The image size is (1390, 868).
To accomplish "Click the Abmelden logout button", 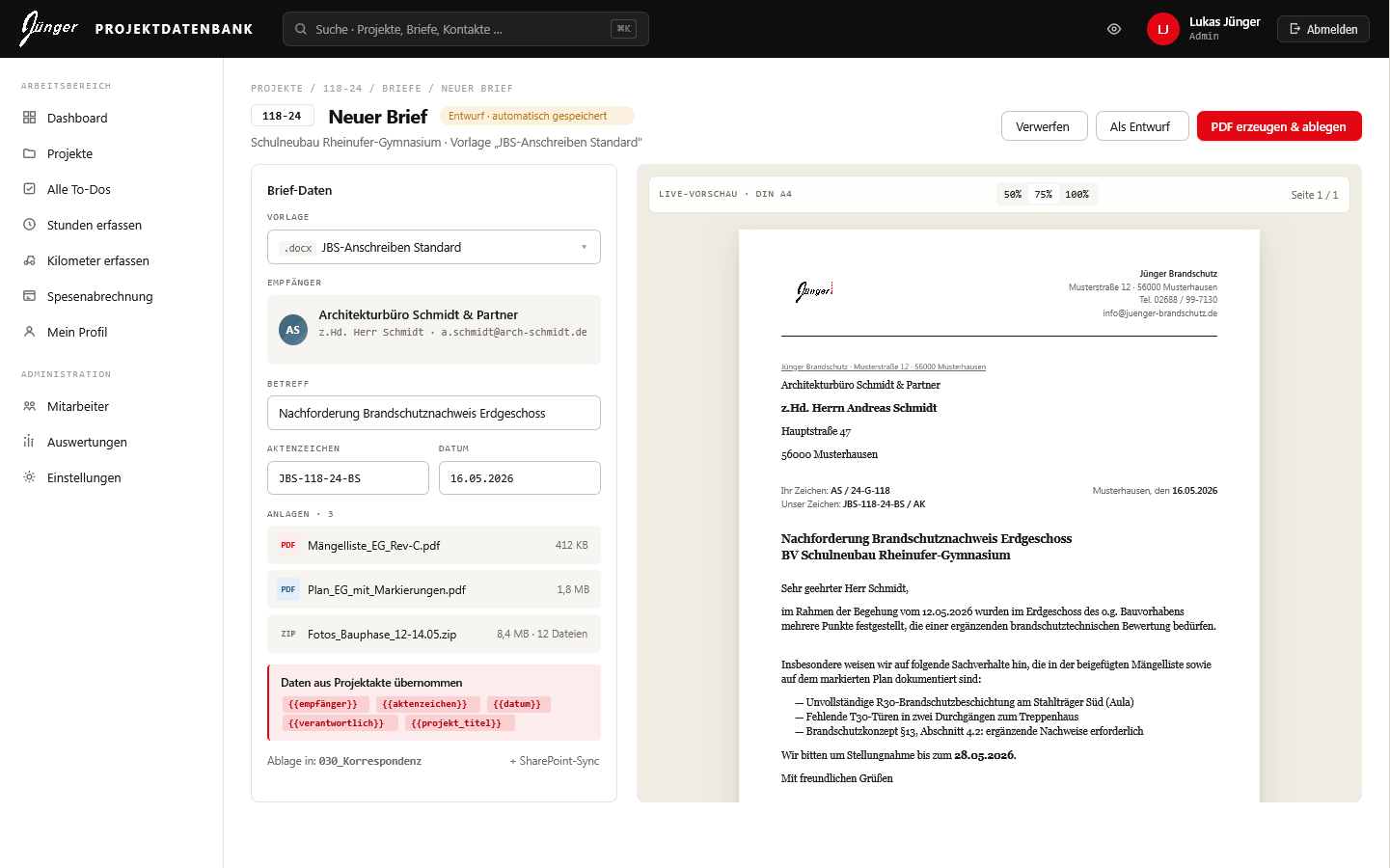I will (x=1323, y=29).
